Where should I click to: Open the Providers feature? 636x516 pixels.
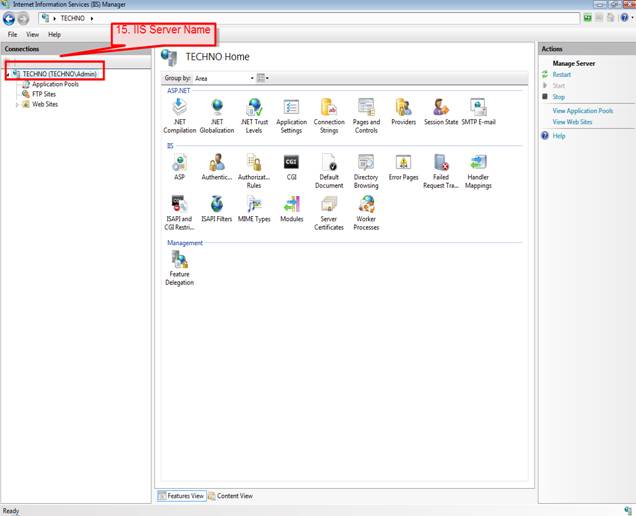coord(404,112)
